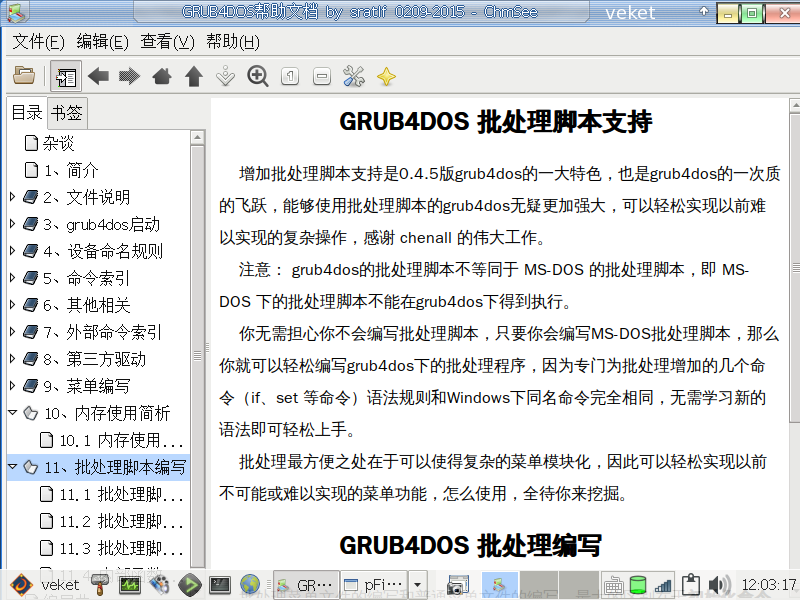
Task: Click the content pane scrollbar
Action: [x=795, y=268]
